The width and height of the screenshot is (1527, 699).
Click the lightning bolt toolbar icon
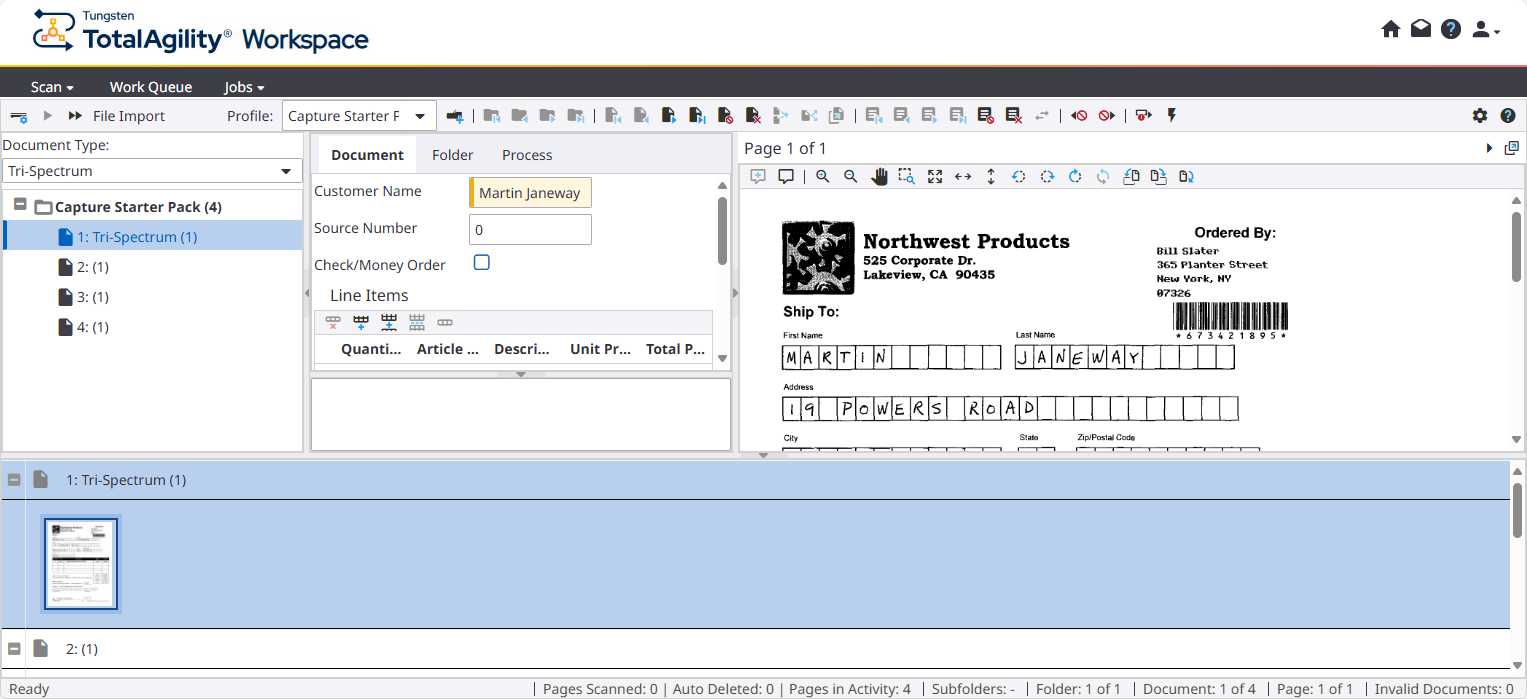pos(1172,116)
